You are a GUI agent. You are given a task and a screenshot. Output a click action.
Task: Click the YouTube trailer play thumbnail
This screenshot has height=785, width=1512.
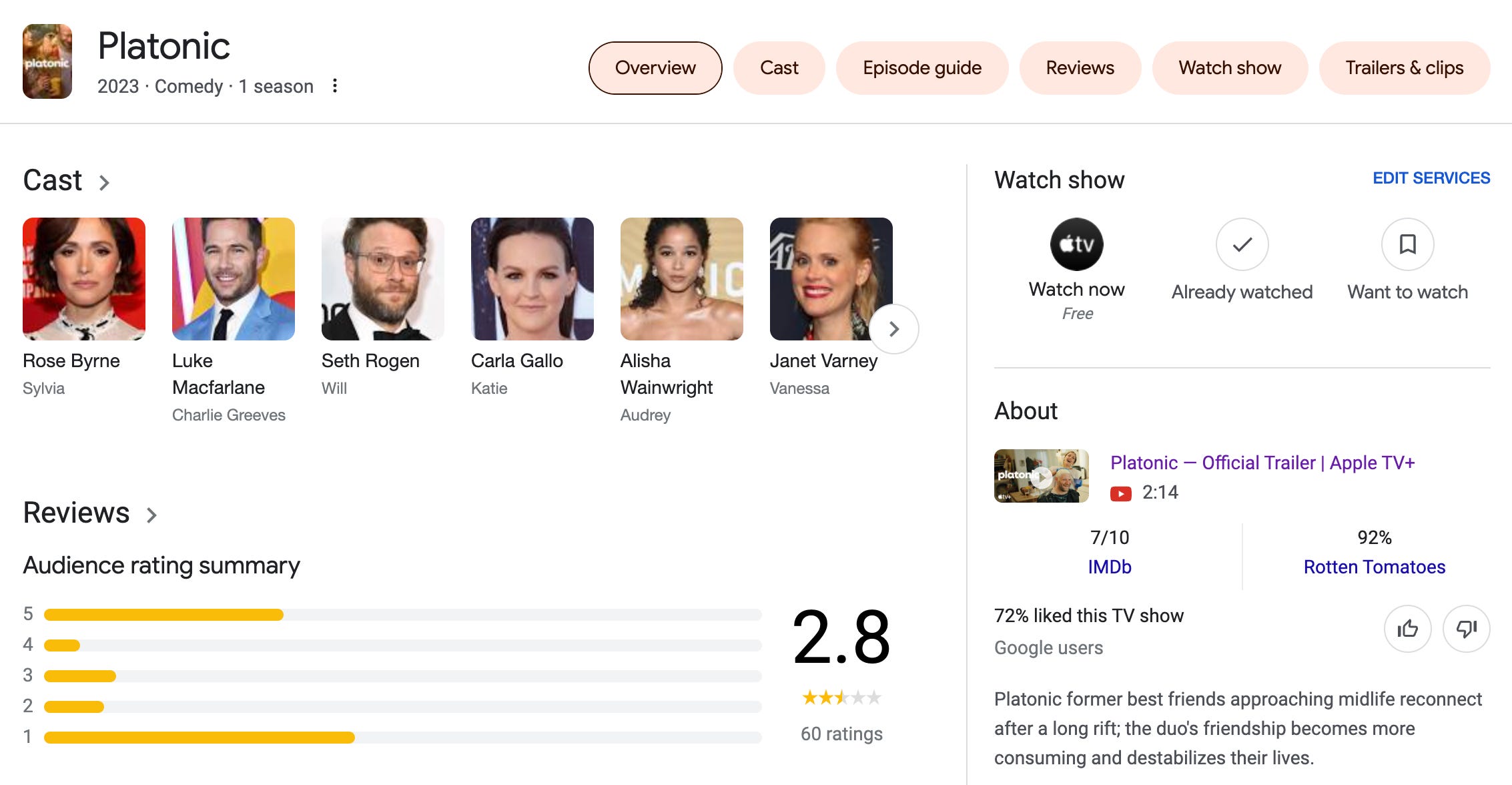tap(1041, 476)
